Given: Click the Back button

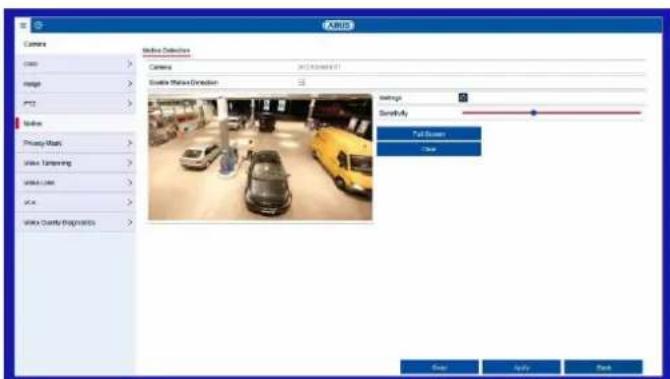Looking at the screenshot, I should pyautogui.click(x=603, y=367).
